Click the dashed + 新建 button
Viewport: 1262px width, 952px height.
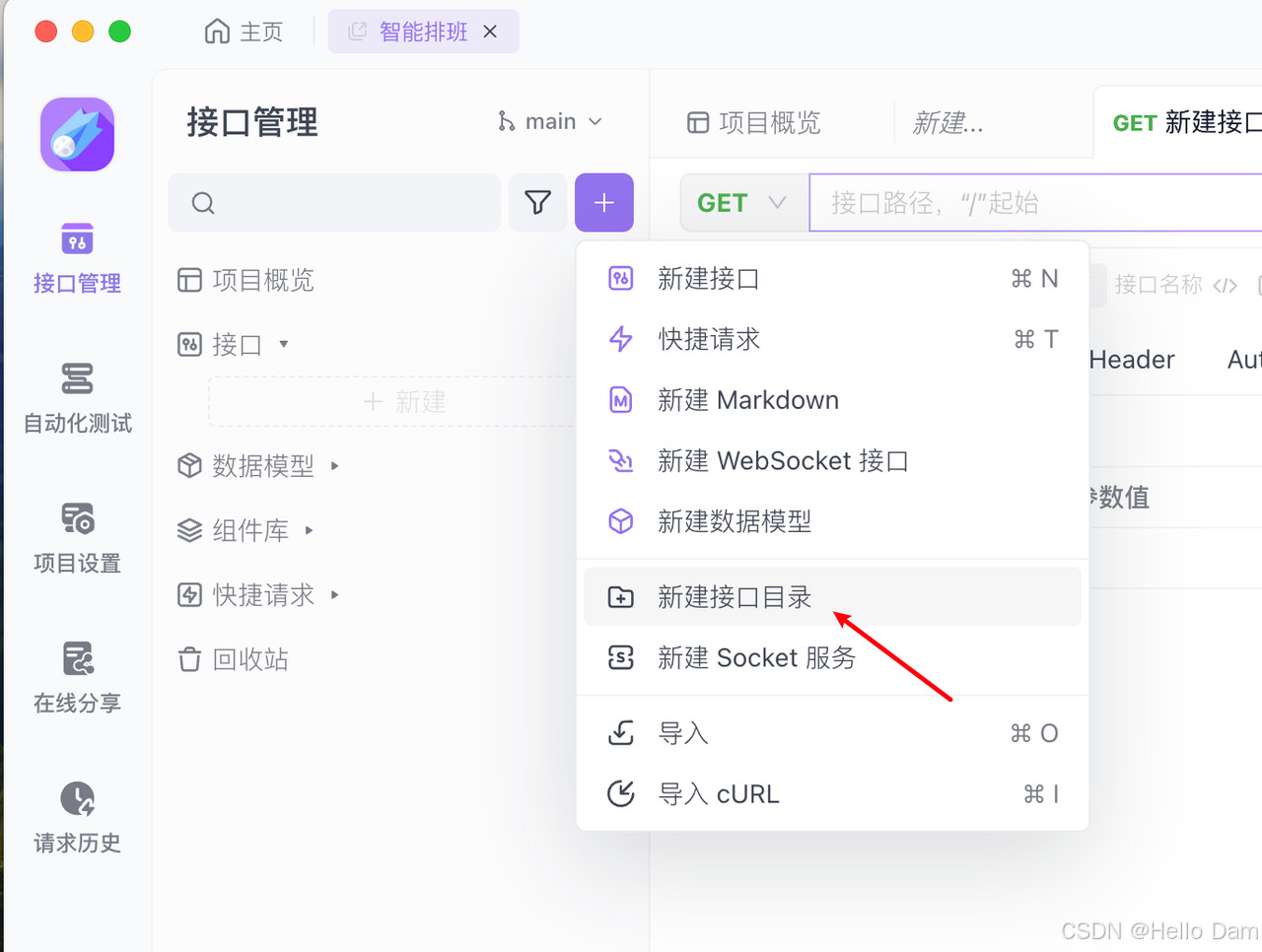point(392,402)
